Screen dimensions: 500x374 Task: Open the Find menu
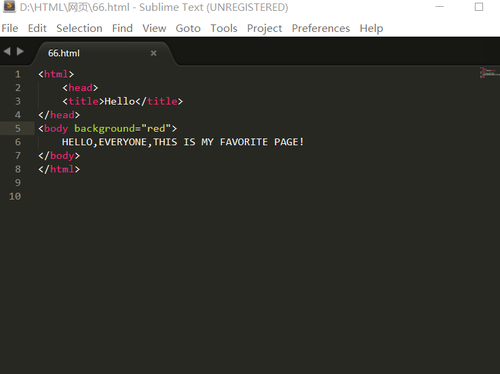pos(122,28)
